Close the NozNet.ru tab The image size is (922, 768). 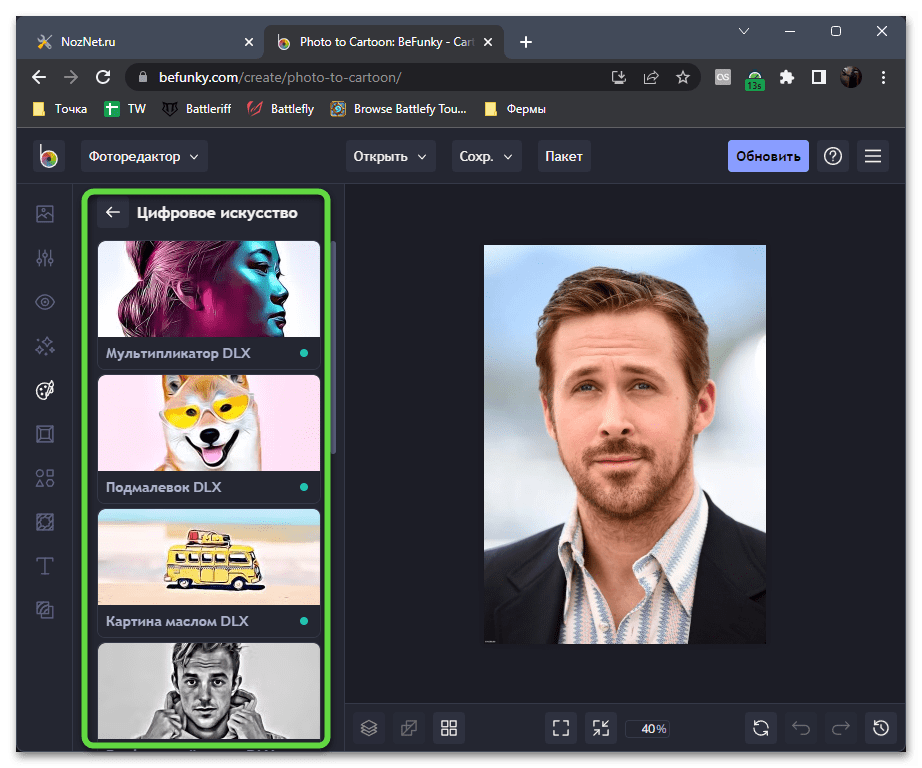pos(249,42)
